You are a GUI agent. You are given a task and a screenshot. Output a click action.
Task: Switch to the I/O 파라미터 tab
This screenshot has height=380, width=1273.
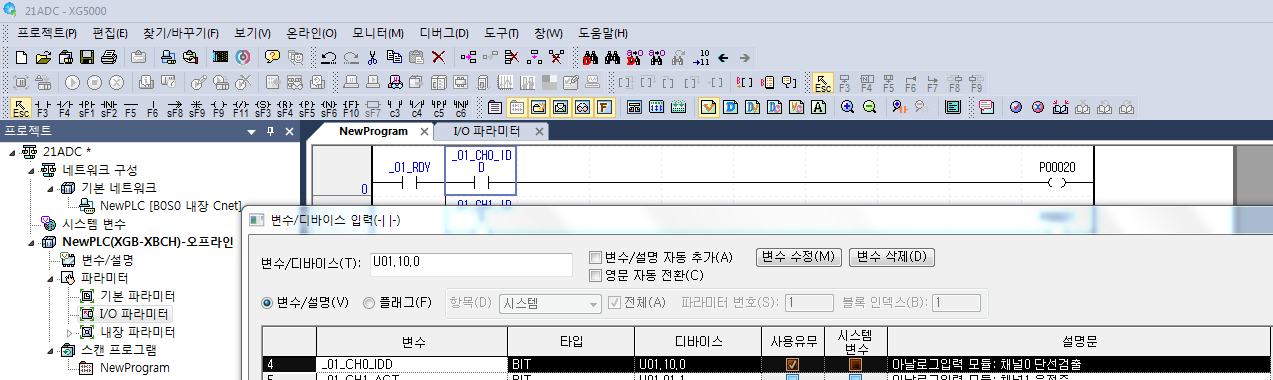486,131
